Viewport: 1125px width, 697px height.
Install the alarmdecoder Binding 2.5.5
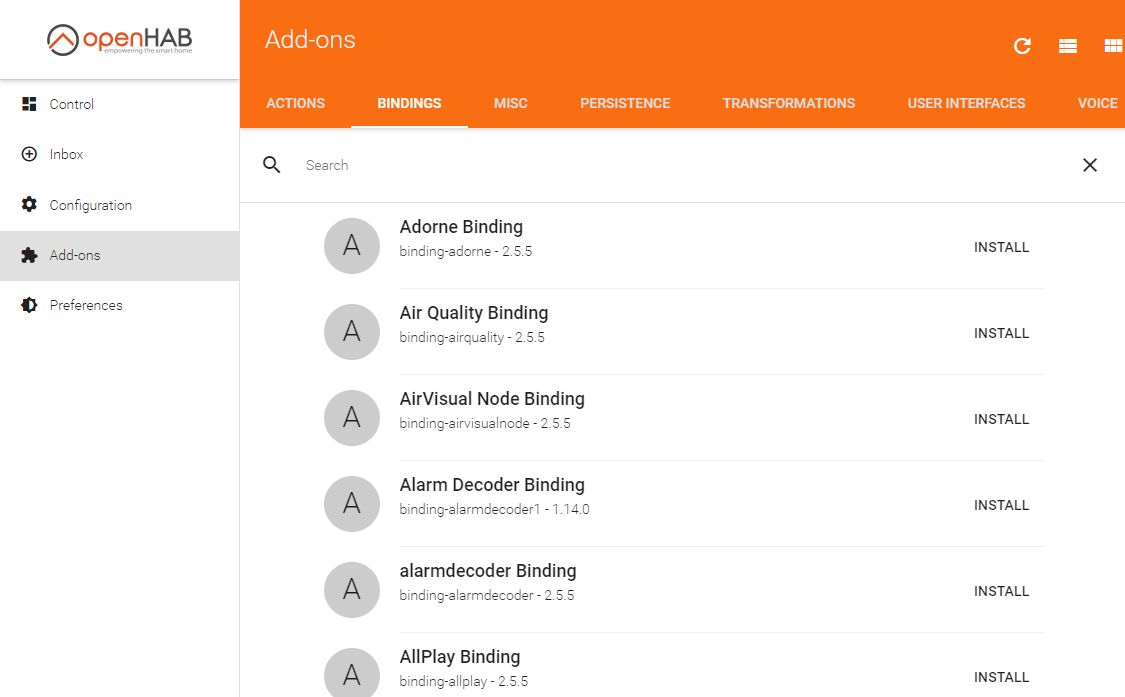[1002, 591]
